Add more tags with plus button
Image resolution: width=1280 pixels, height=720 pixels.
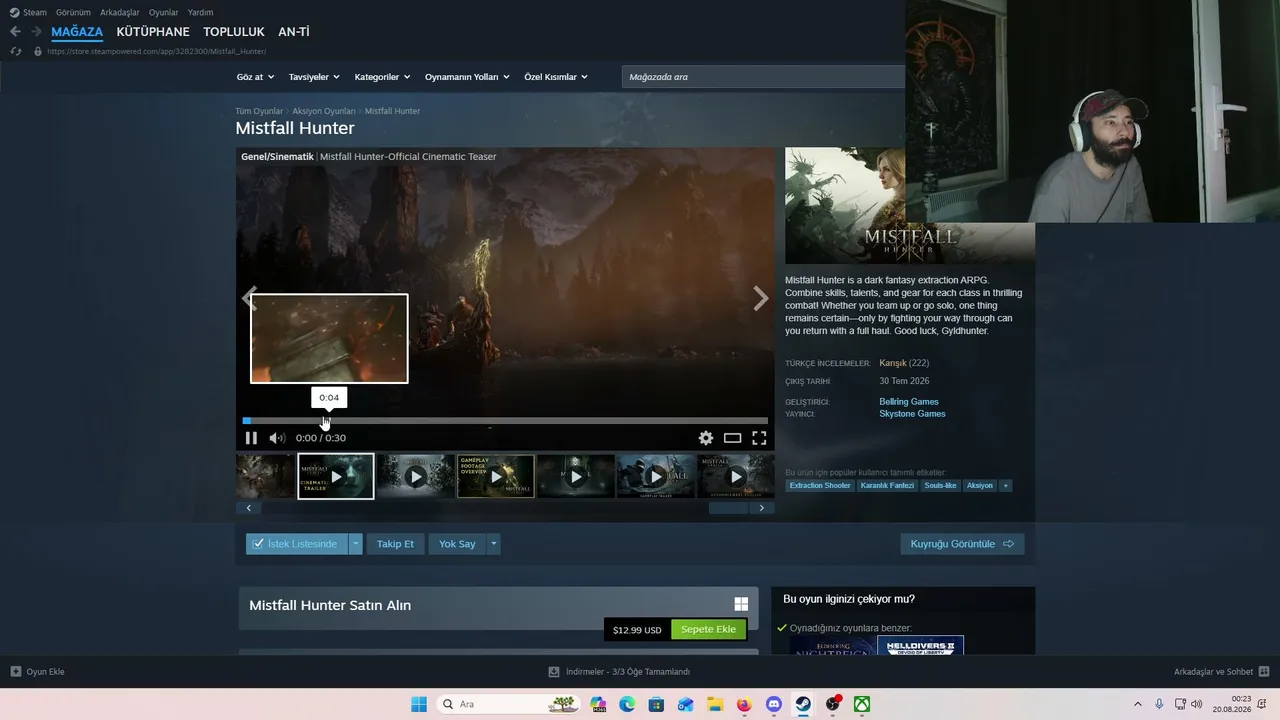(1005, 486)
